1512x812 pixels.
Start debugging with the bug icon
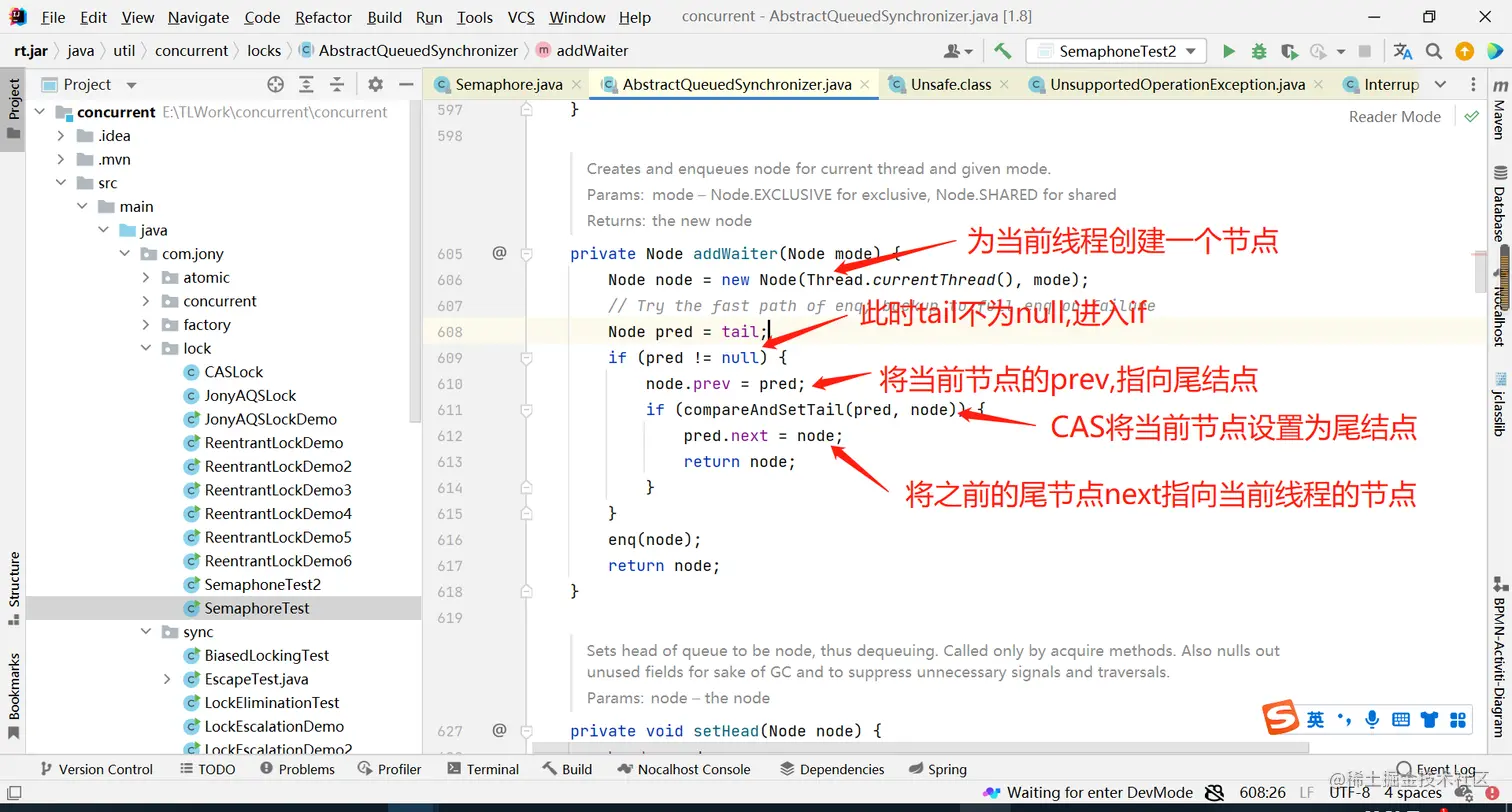click(x=1259, y=51)
